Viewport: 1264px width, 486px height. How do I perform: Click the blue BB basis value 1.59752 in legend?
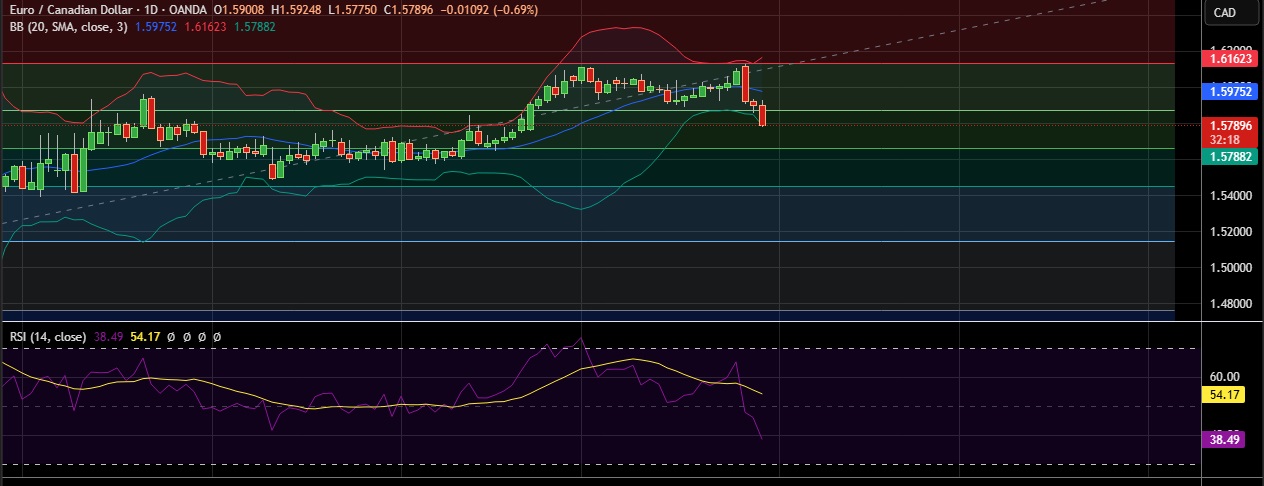(x=156, y=26)
